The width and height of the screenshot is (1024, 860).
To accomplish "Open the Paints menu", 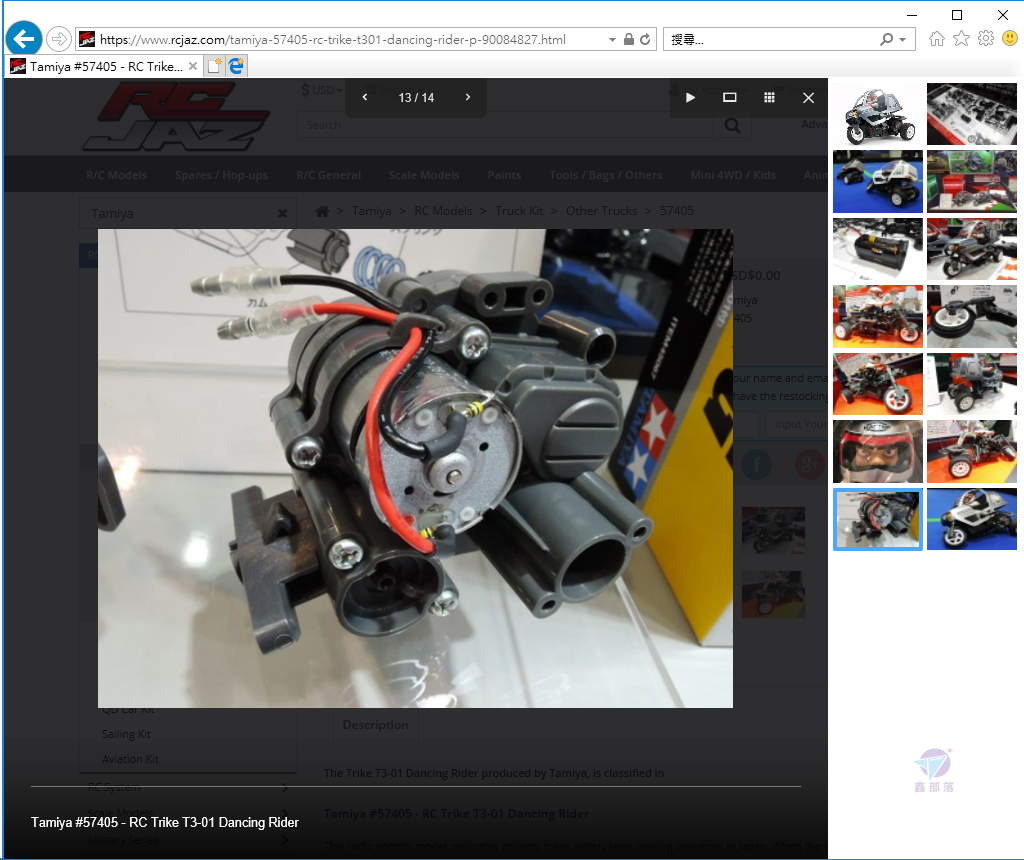I will point(504,175).
